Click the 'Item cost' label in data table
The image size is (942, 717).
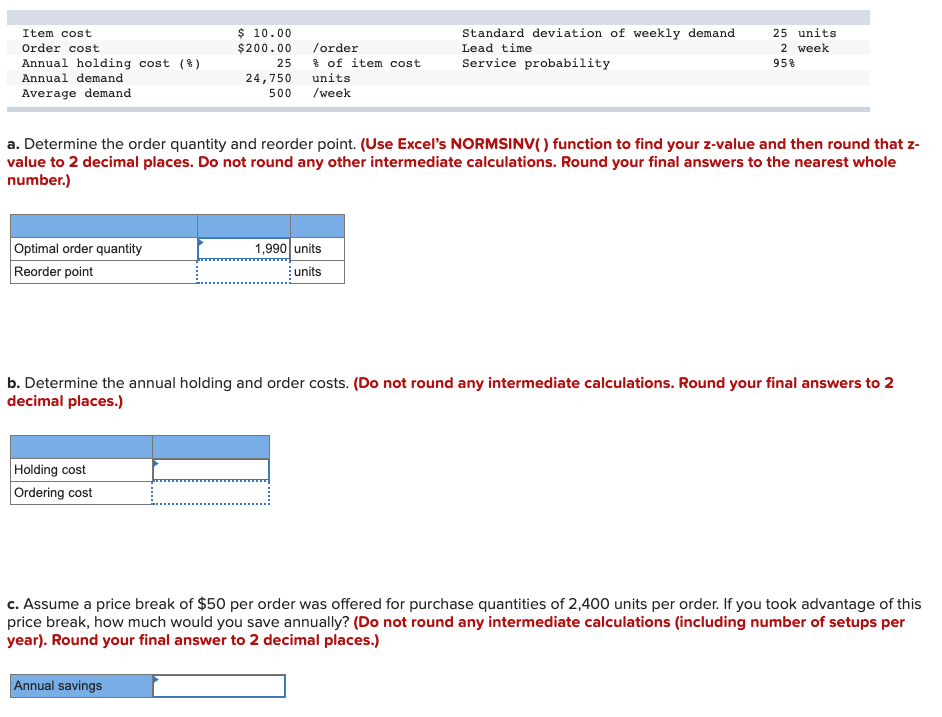(56, 33)
